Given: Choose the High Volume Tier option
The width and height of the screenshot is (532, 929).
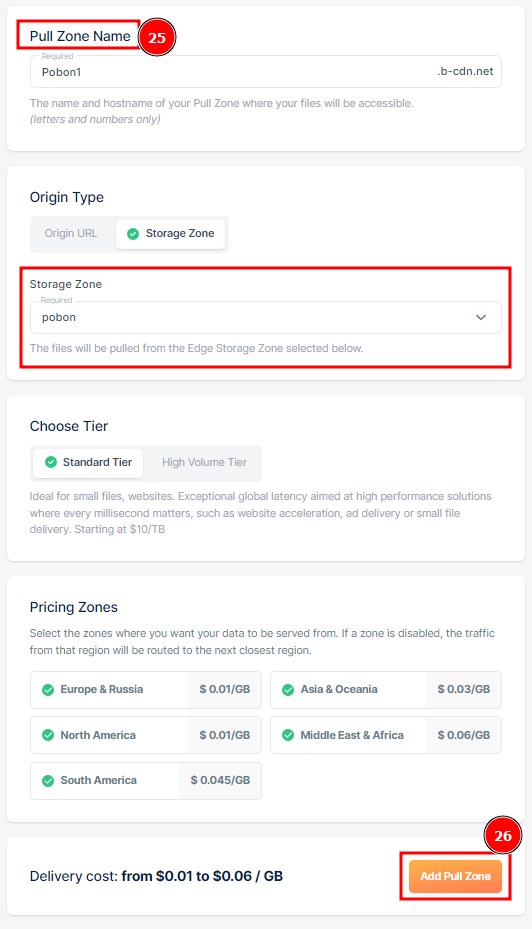Looking at the screenshot, I should [204, 463].
